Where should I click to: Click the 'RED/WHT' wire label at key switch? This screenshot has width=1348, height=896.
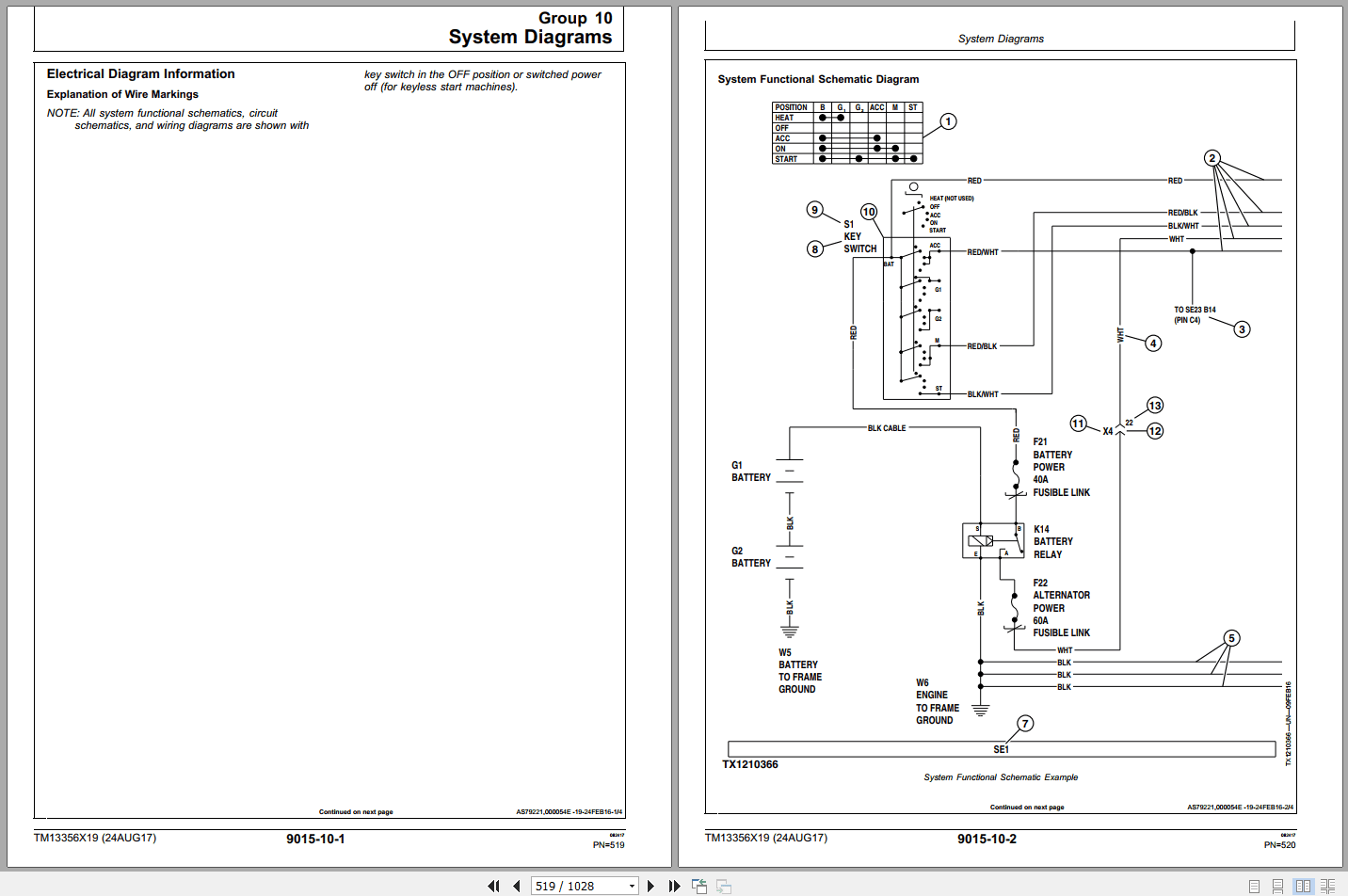coord(983,252)
